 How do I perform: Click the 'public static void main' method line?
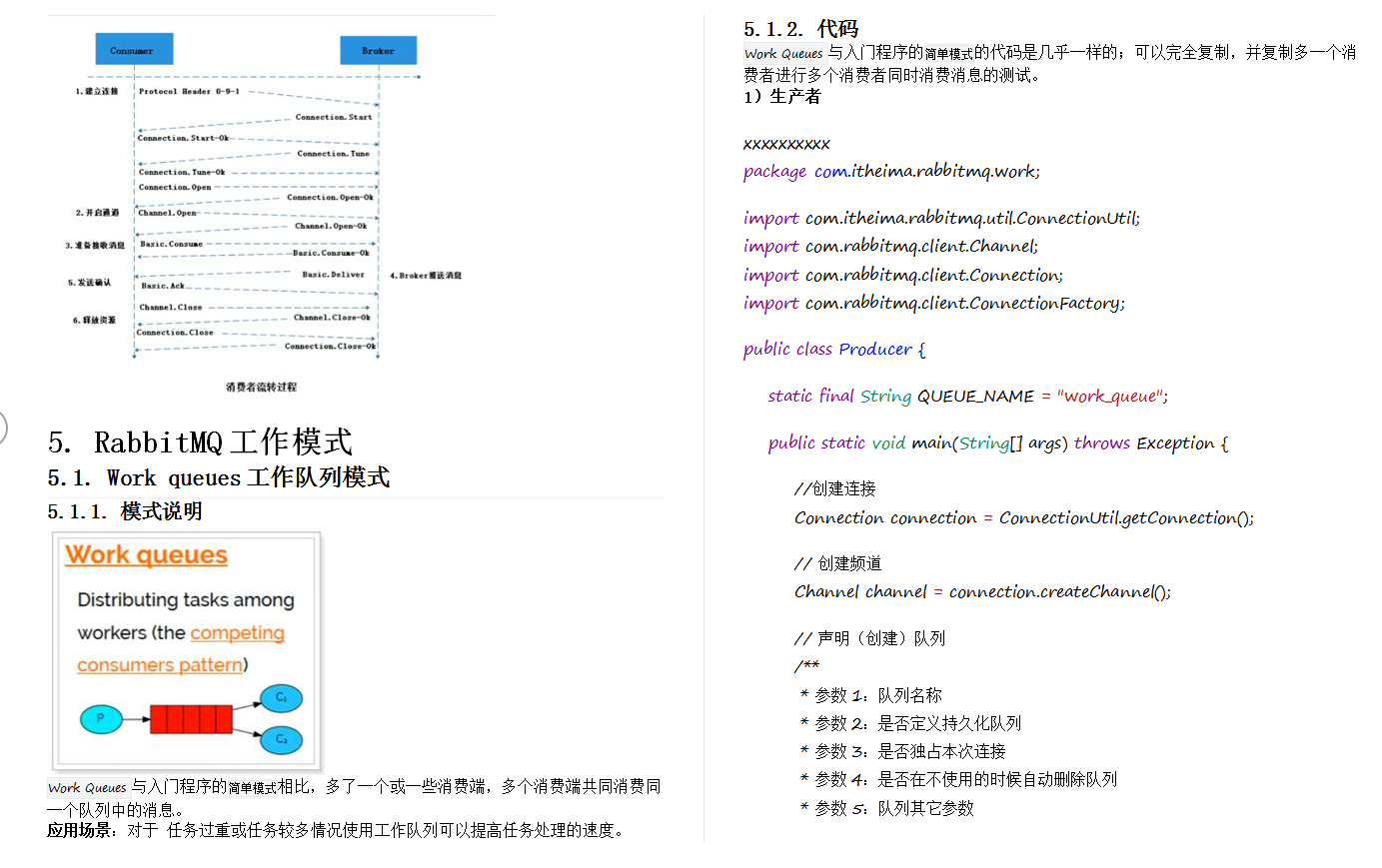point(998,442)
